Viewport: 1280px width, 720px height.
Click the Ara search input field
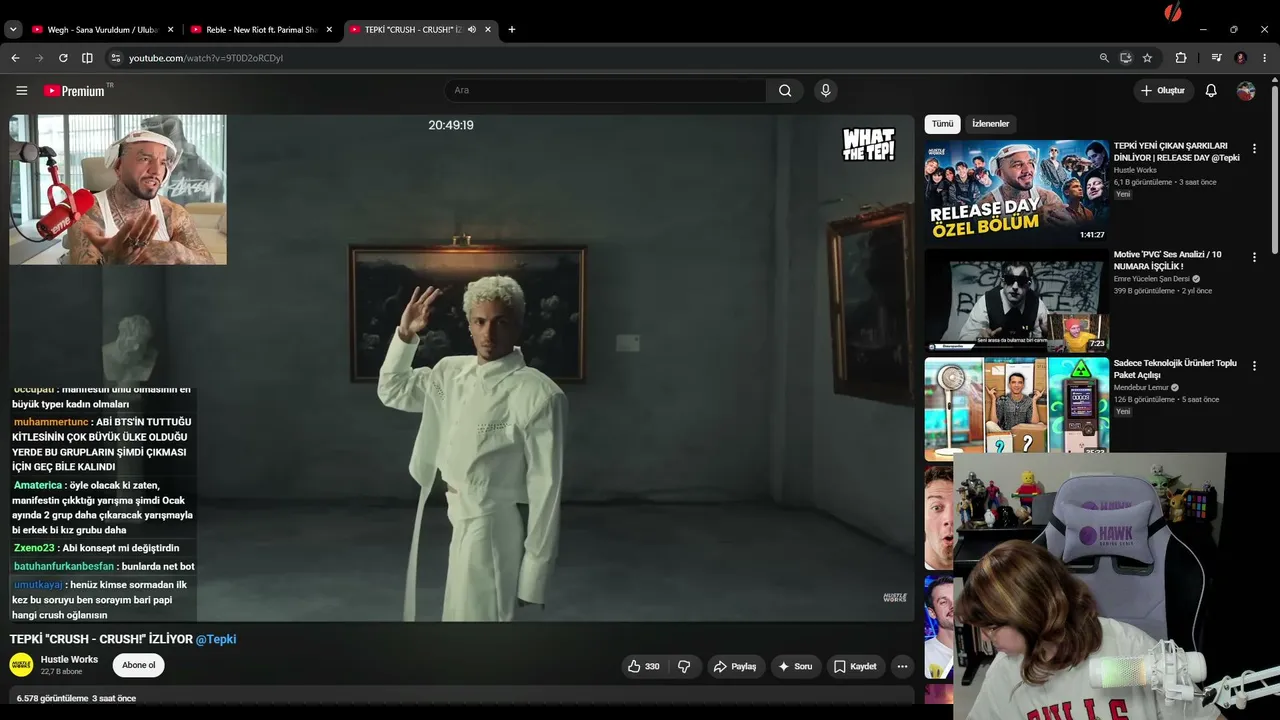coord(605,91)
